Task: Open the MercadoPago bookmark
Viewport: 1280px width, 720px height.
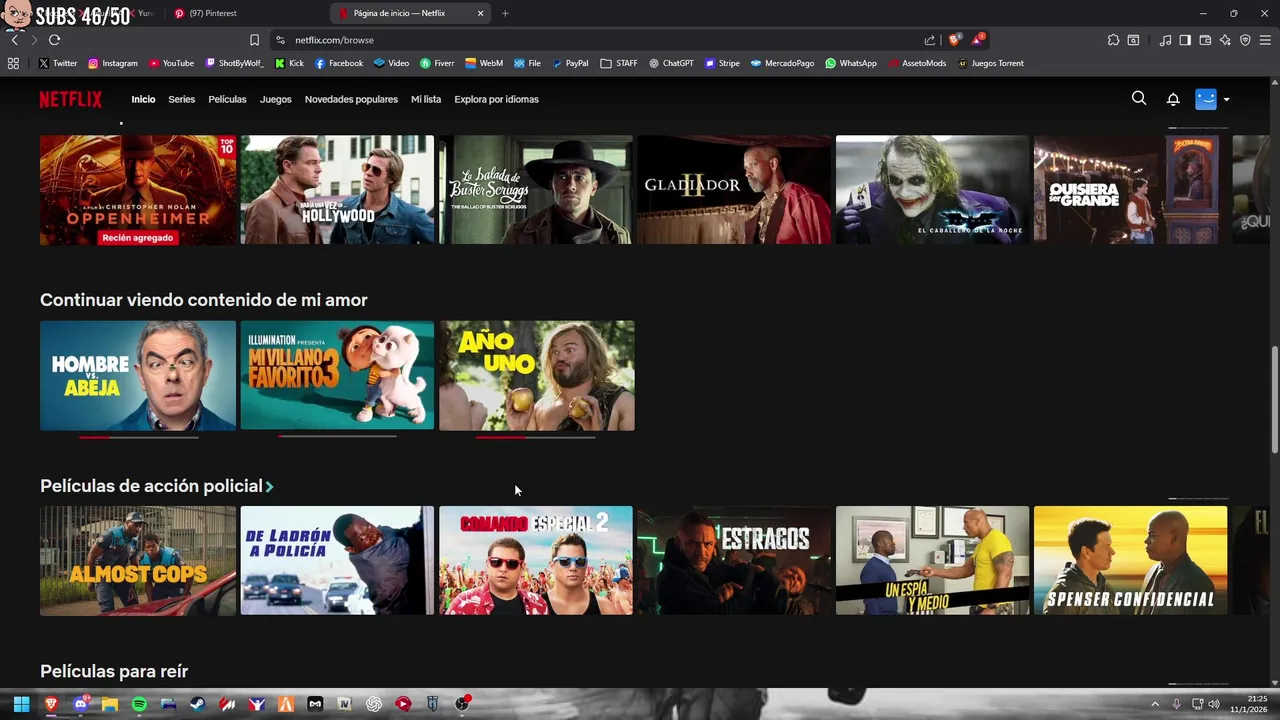Action: [782, 63]
